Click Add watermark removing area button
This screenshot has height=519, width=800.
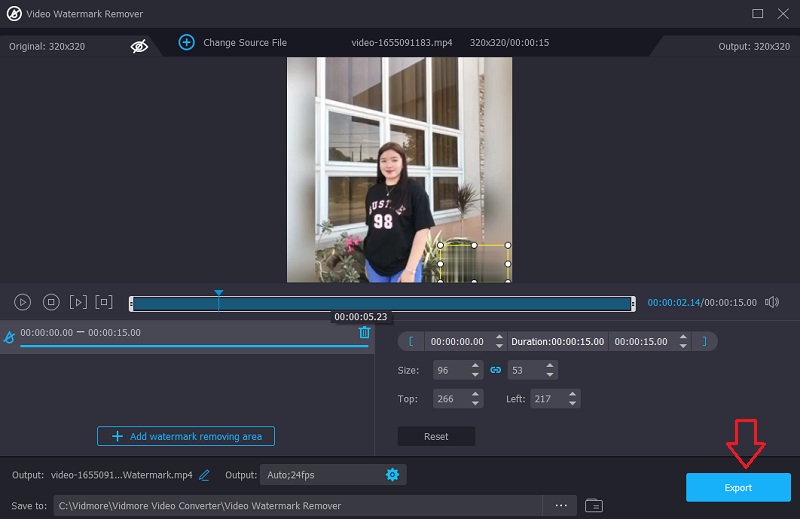coord(186,436)
